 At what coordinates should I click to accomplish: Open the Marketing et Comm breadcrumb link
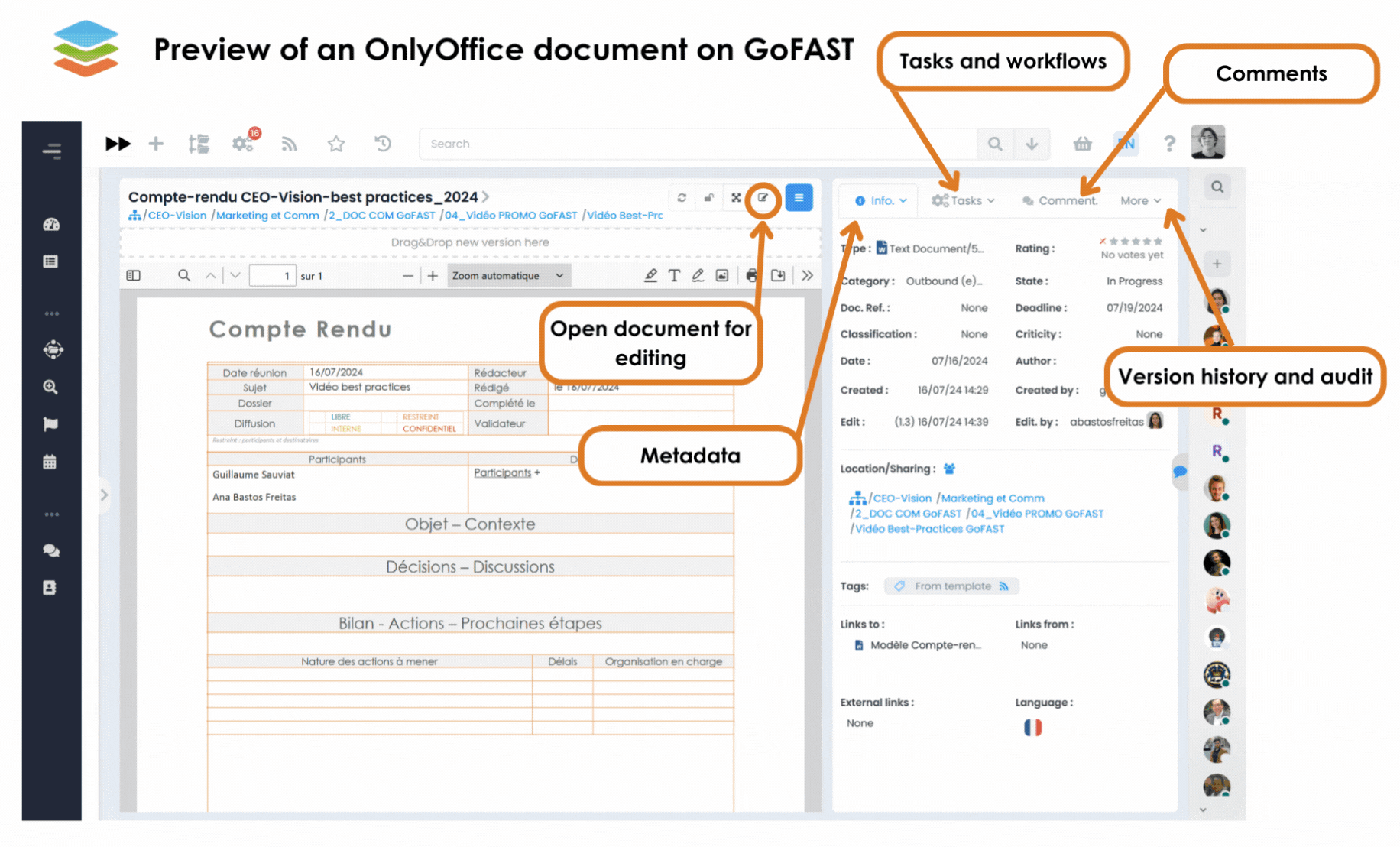[267, 215]
